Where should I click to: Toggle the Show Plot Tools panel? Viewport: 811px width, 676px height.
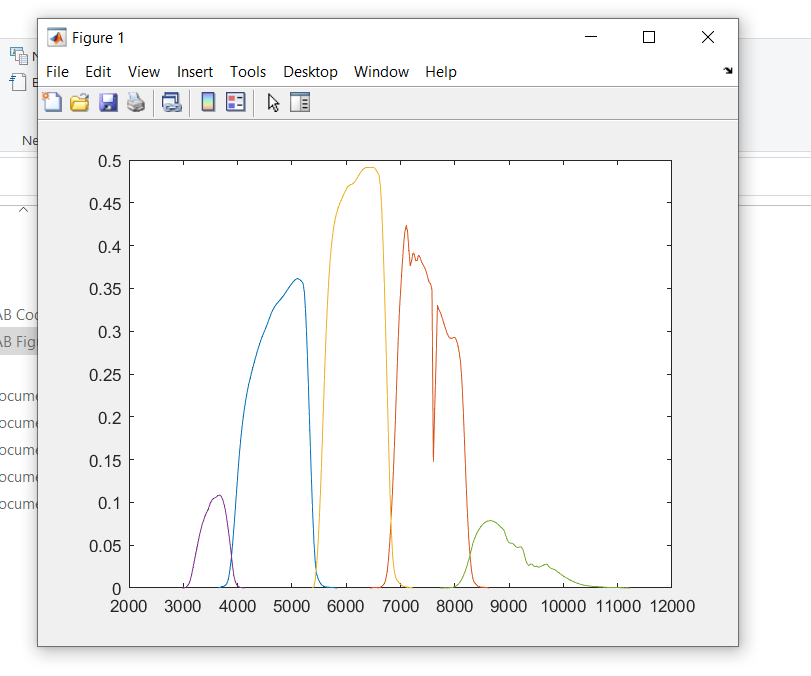click(x=300, y=101)
